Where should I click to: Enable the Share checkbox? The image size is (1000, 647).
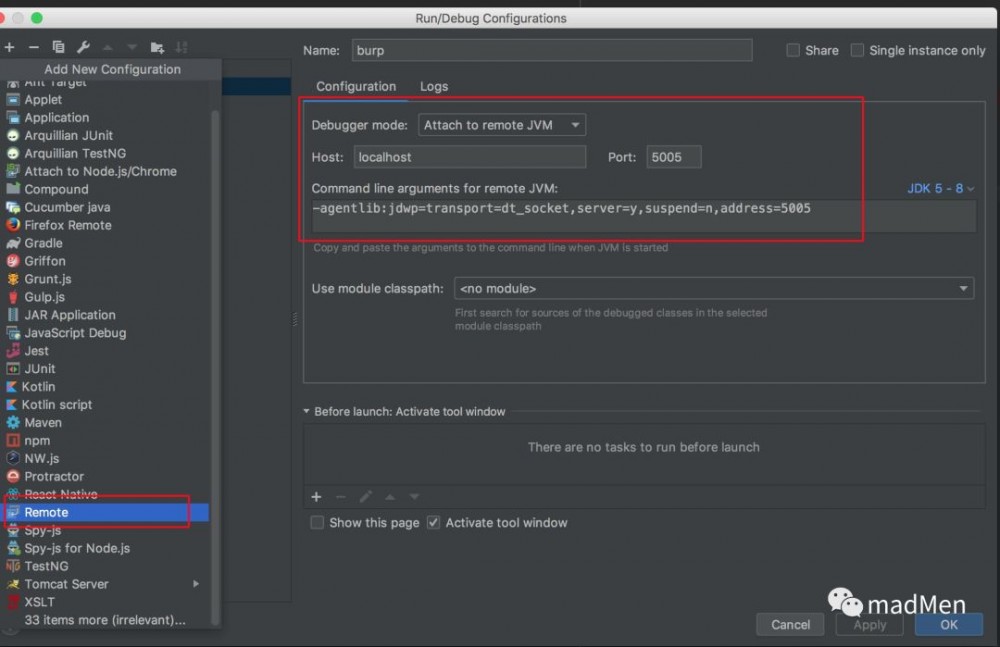tap(793, 50)
